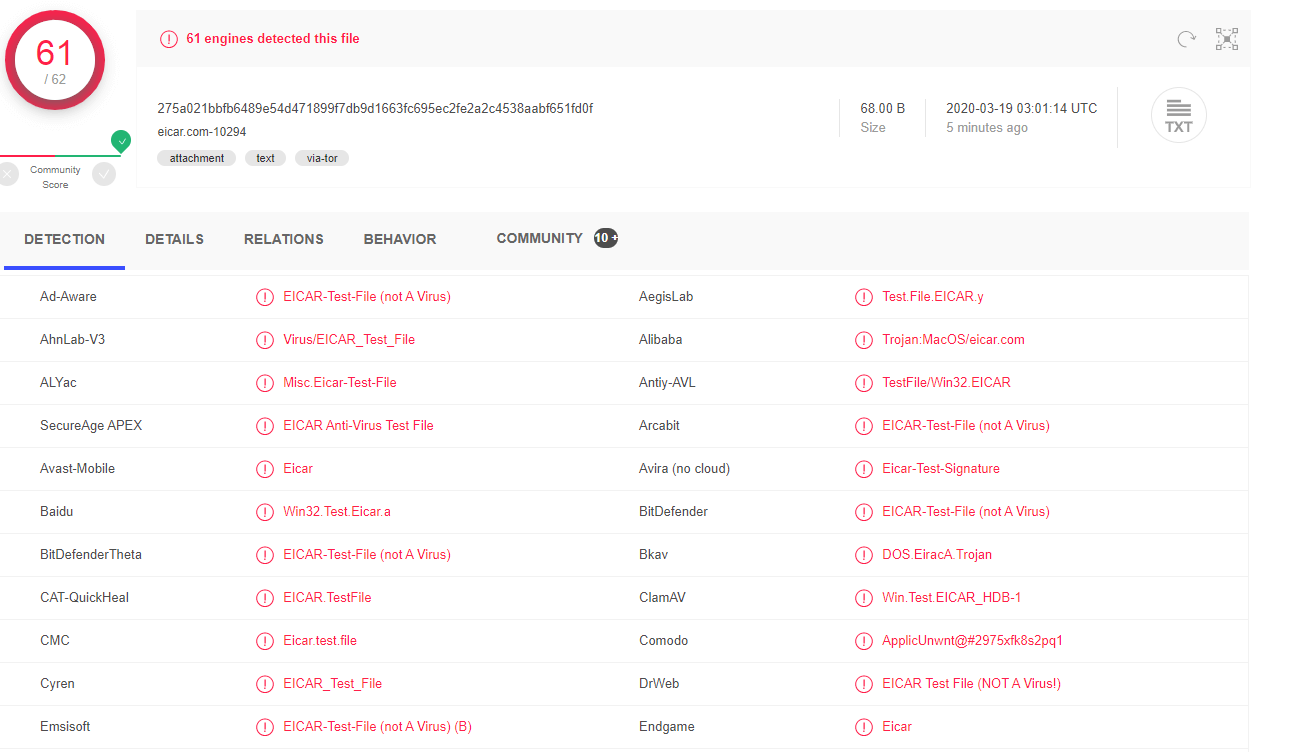The width and height of the screenshot is (1294, 752).
Task: Click the SHA-256 file hash text
Action: [375, 108]
